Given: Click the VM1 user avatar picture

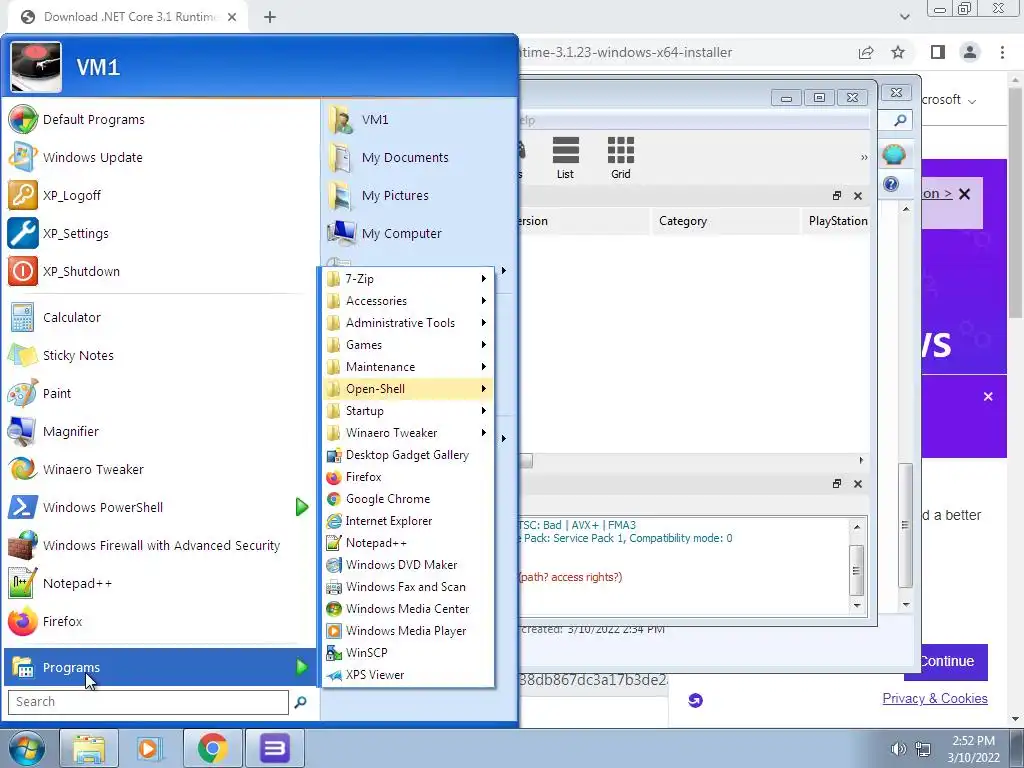Looking at the screenshot, I should (x=36, y=67).
